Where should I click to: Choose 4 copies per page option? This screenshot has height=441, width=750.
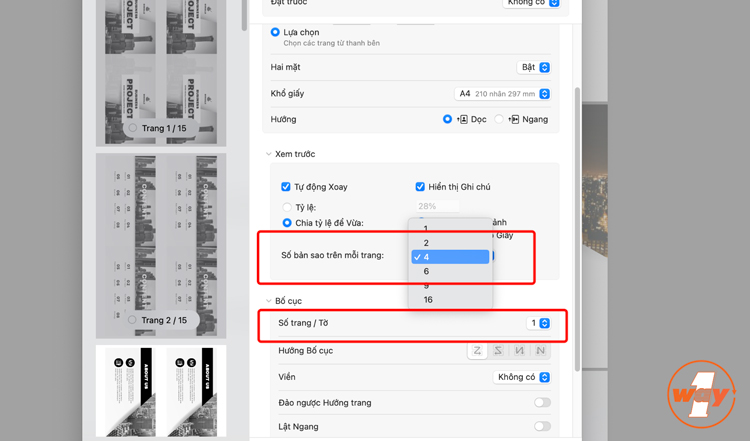point(450,257)
